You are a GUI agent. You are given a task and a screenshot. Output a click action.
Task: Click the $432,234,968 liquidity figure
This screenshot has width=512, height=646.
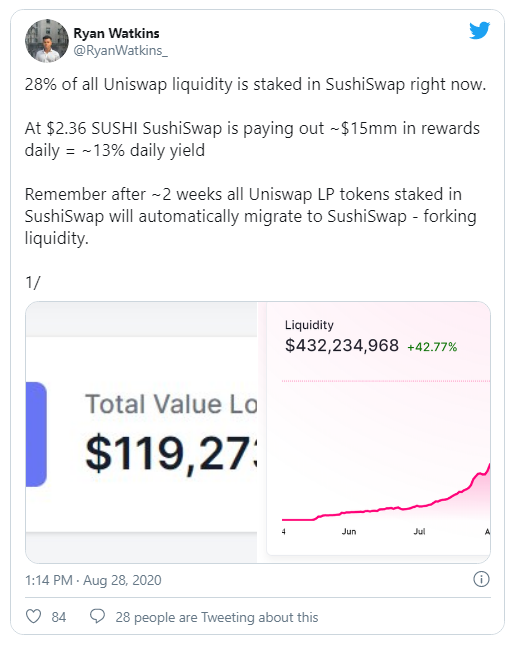coord(341,345)
